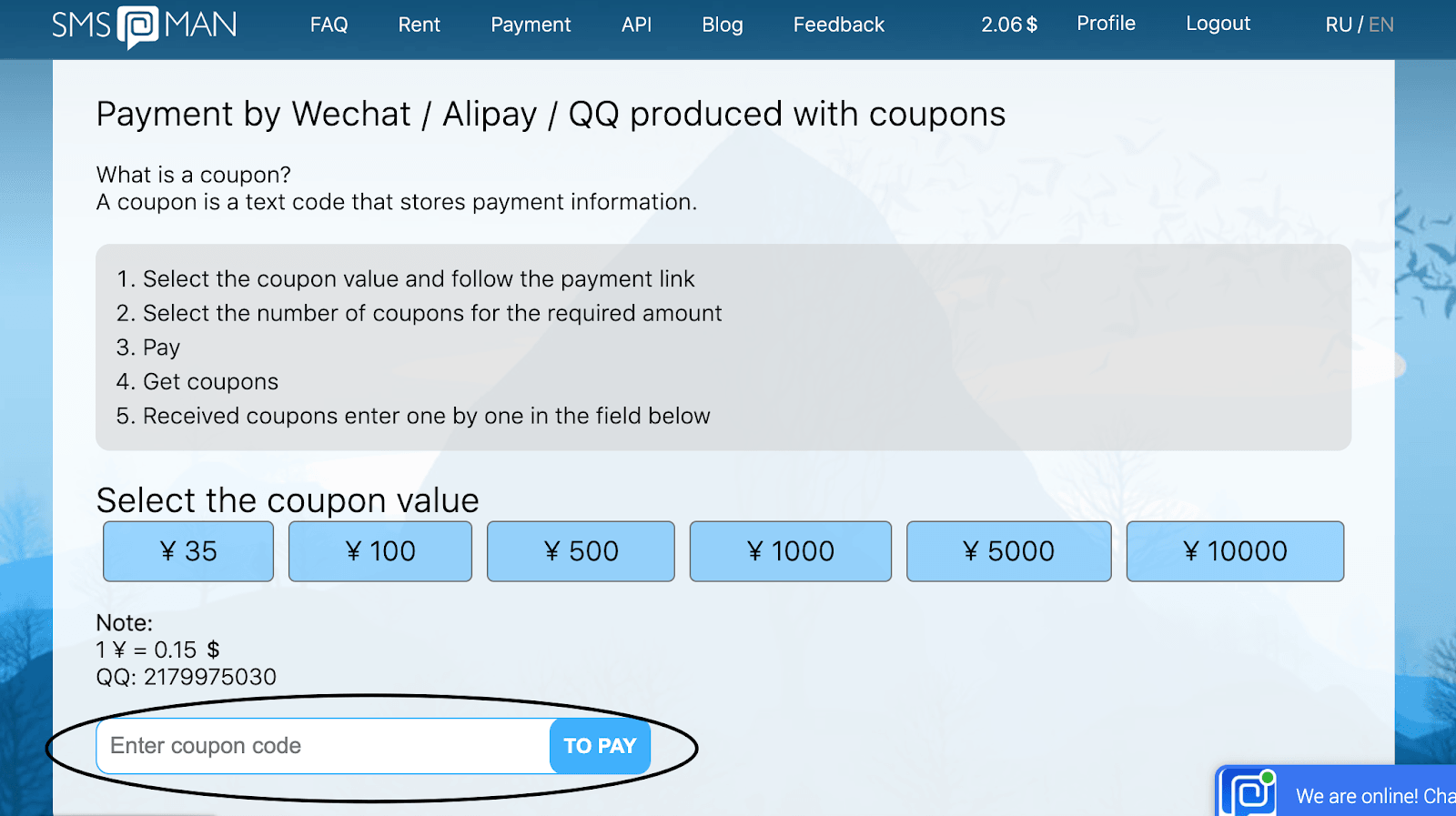Switch language to EN
This screenshot has width=1456, height=816.
1381,25
